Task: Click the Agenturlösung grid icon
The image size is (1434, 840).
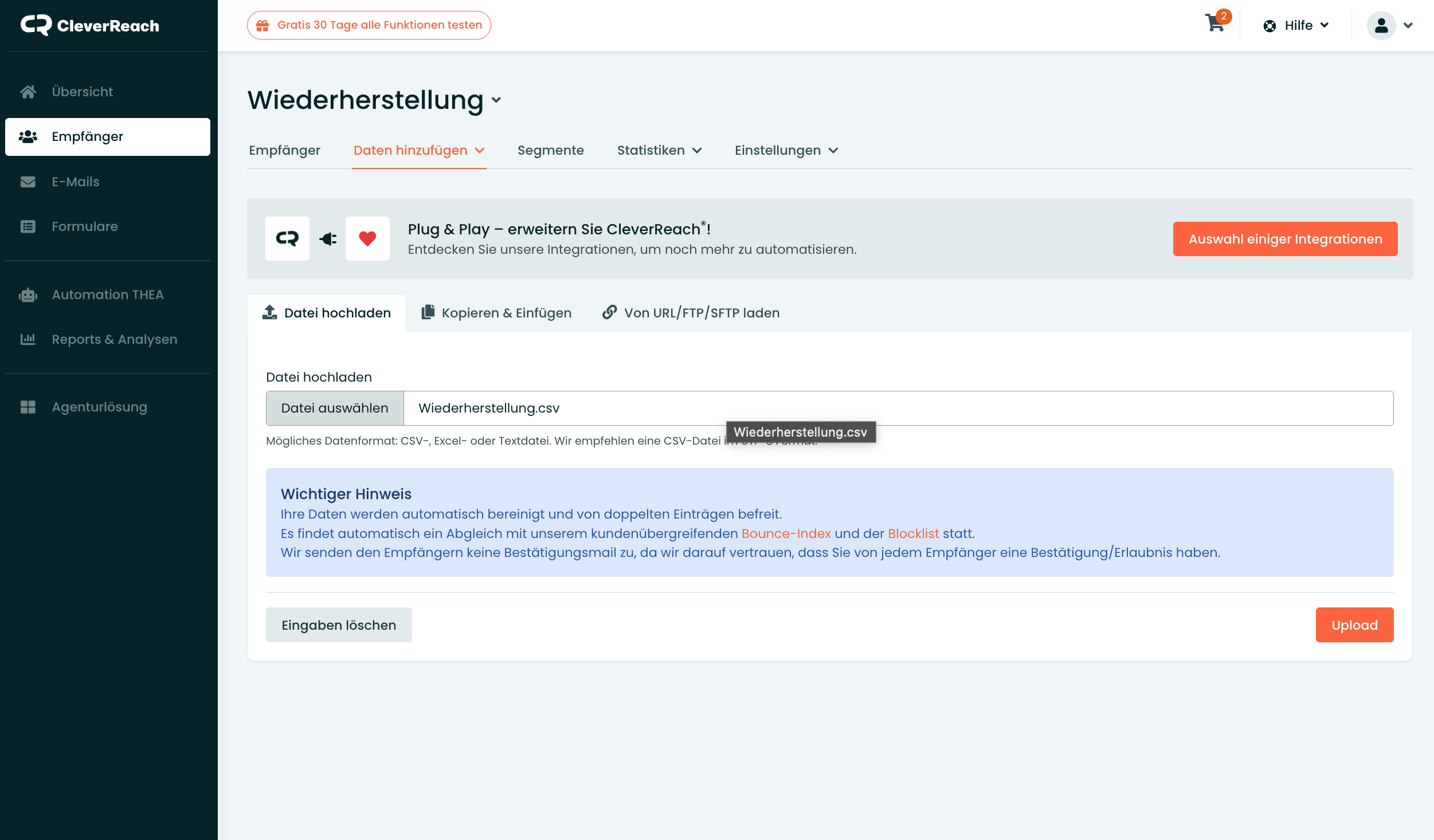Action: click(28, 407)
